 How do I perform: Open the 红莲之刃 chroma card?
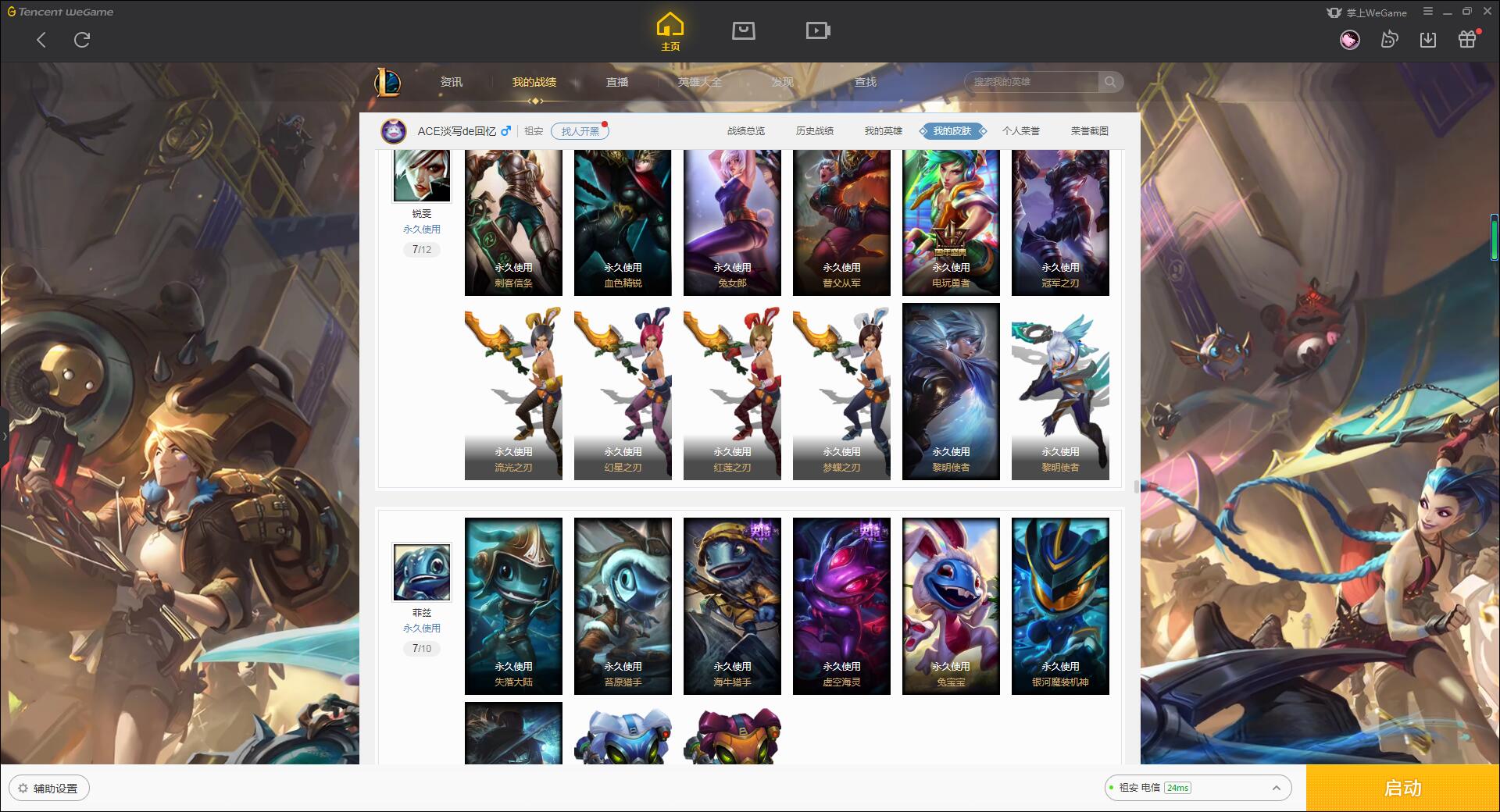732,392
